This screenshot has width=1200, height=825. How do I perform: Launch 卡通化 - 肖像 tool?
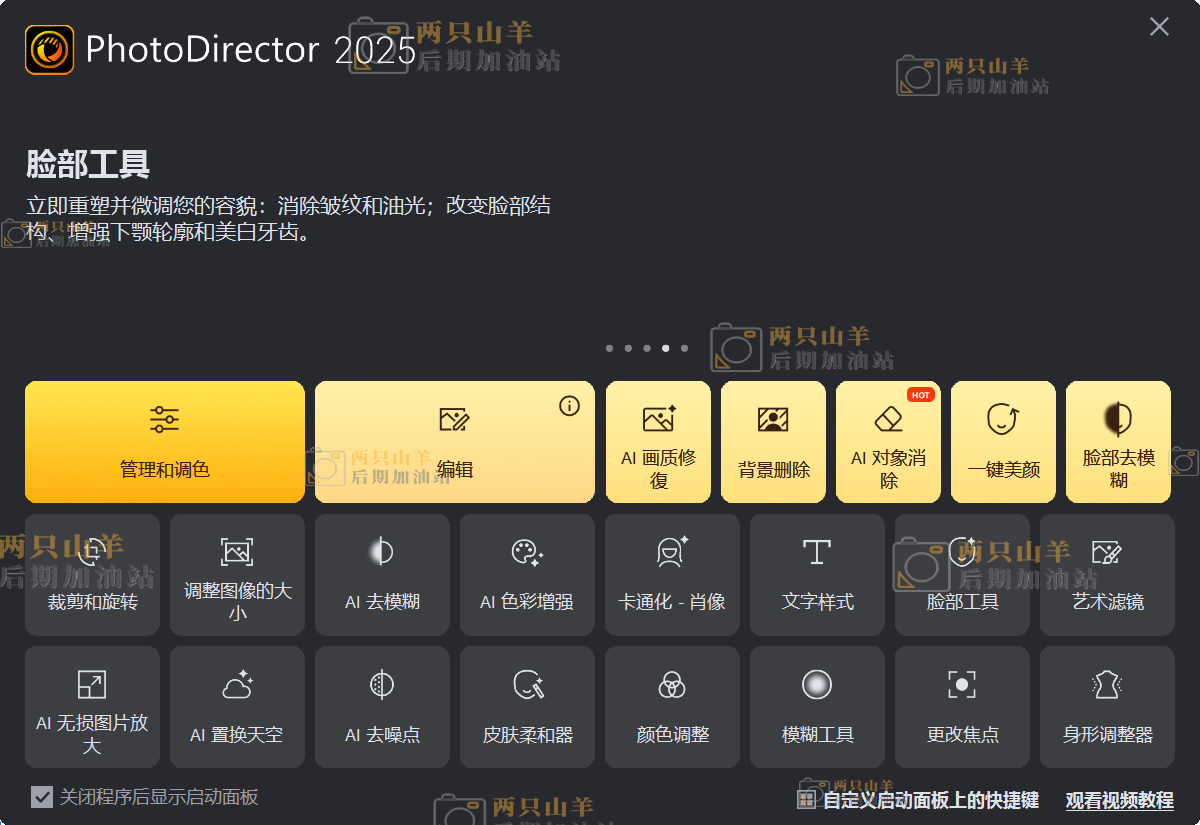672,574
